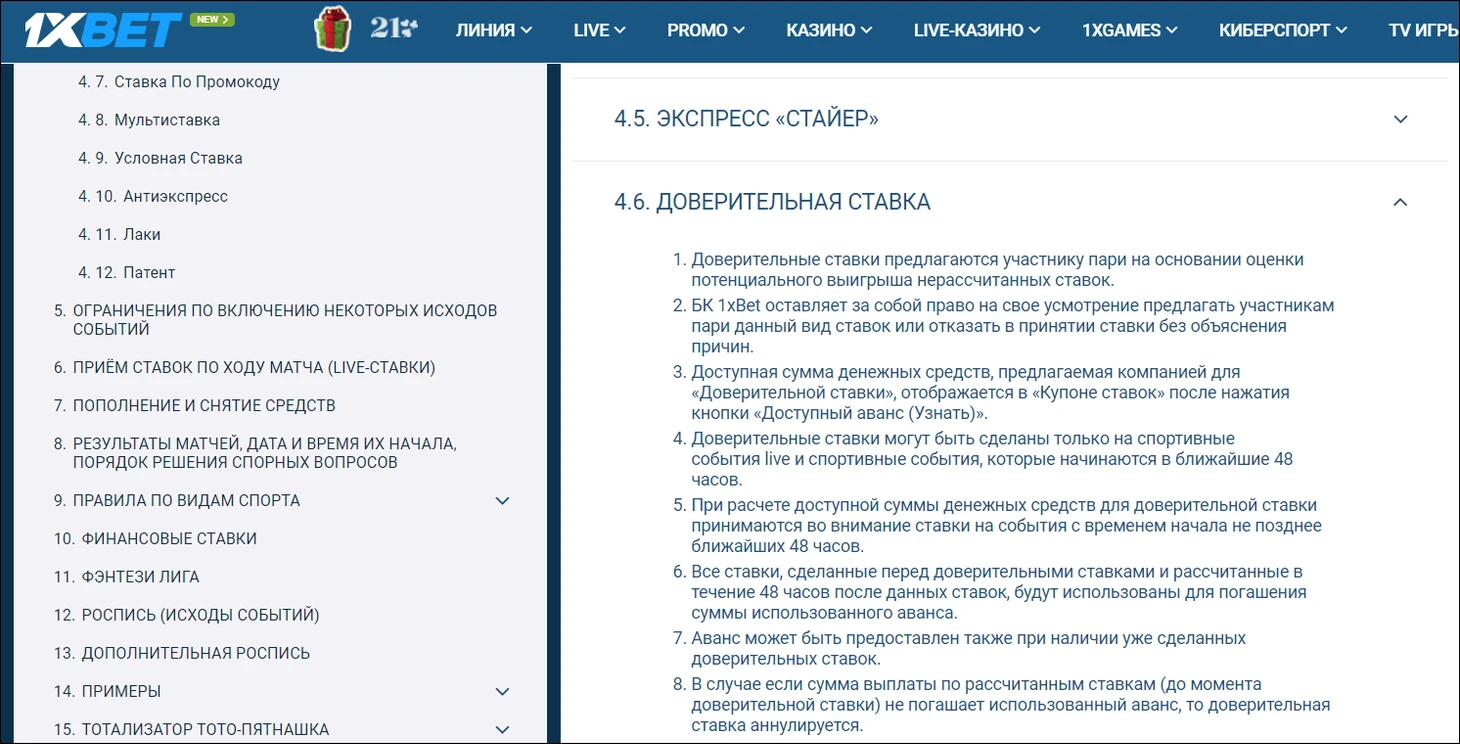Open 4.9 Условная Ставка in sidebar
This screenshot has height=744, width=1460.
click(160, 158)
